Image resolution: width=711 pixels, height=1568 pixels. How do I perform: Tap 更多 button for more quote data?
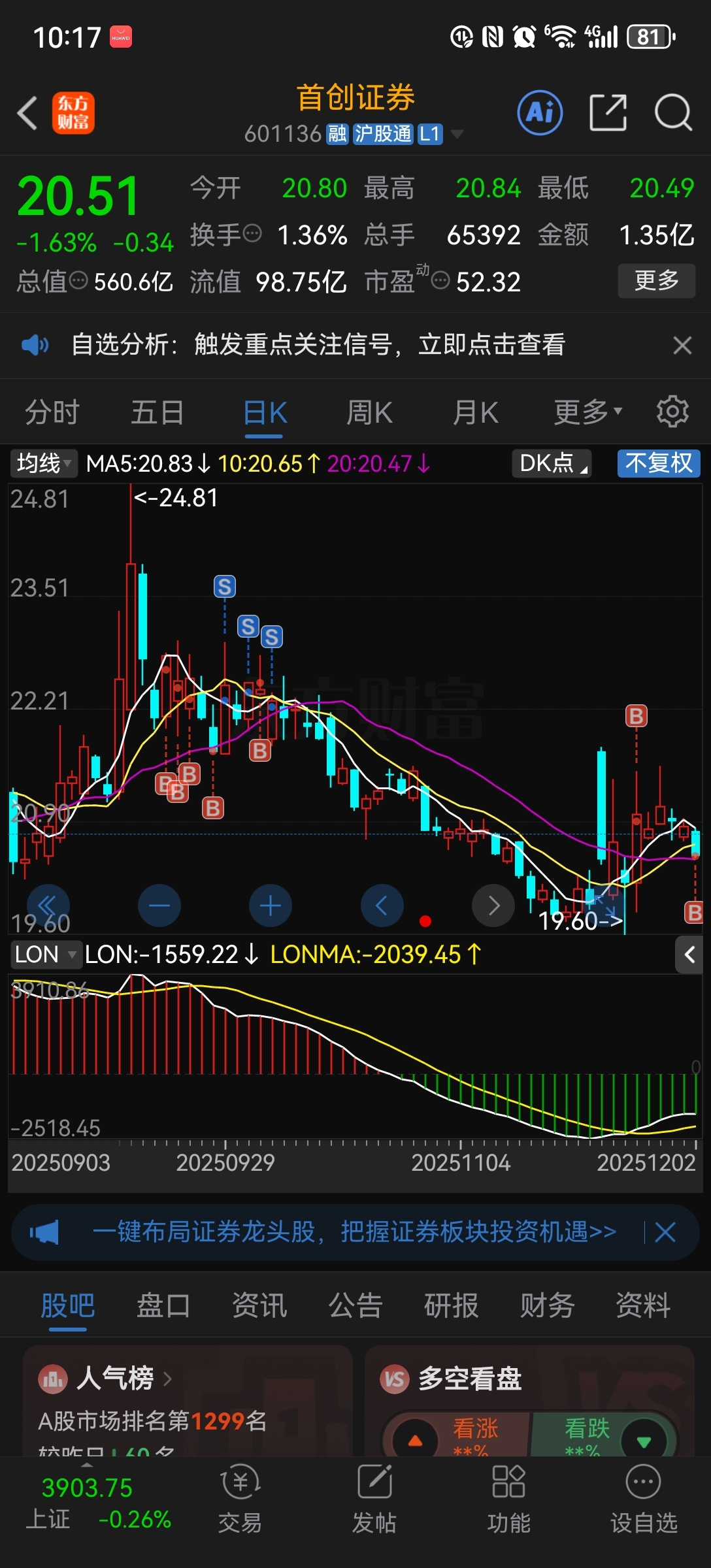click(657, 281)
